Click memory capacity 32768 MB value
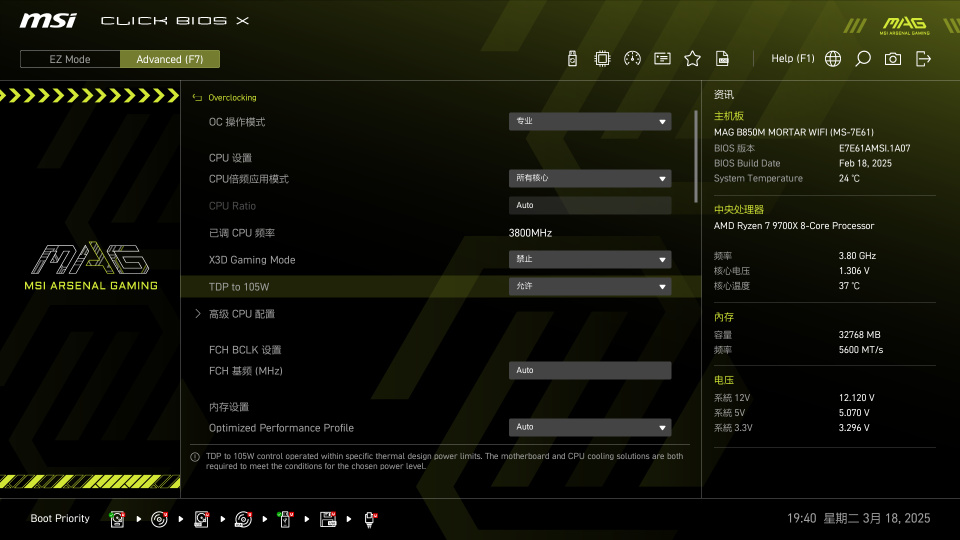Viewport: 960px width, 540px height. (x=860, y=334)
